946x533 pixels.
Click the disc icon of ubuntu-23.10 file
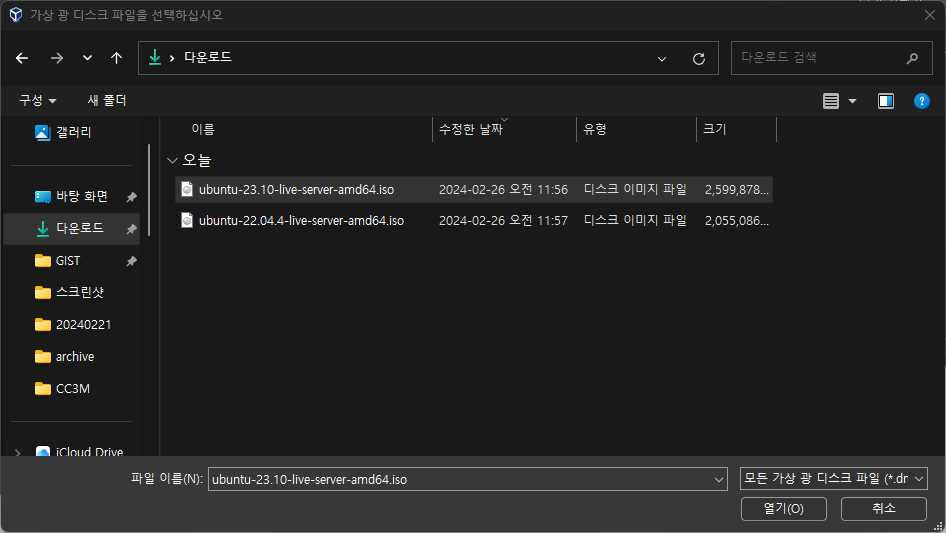click(x=187, y=190)
